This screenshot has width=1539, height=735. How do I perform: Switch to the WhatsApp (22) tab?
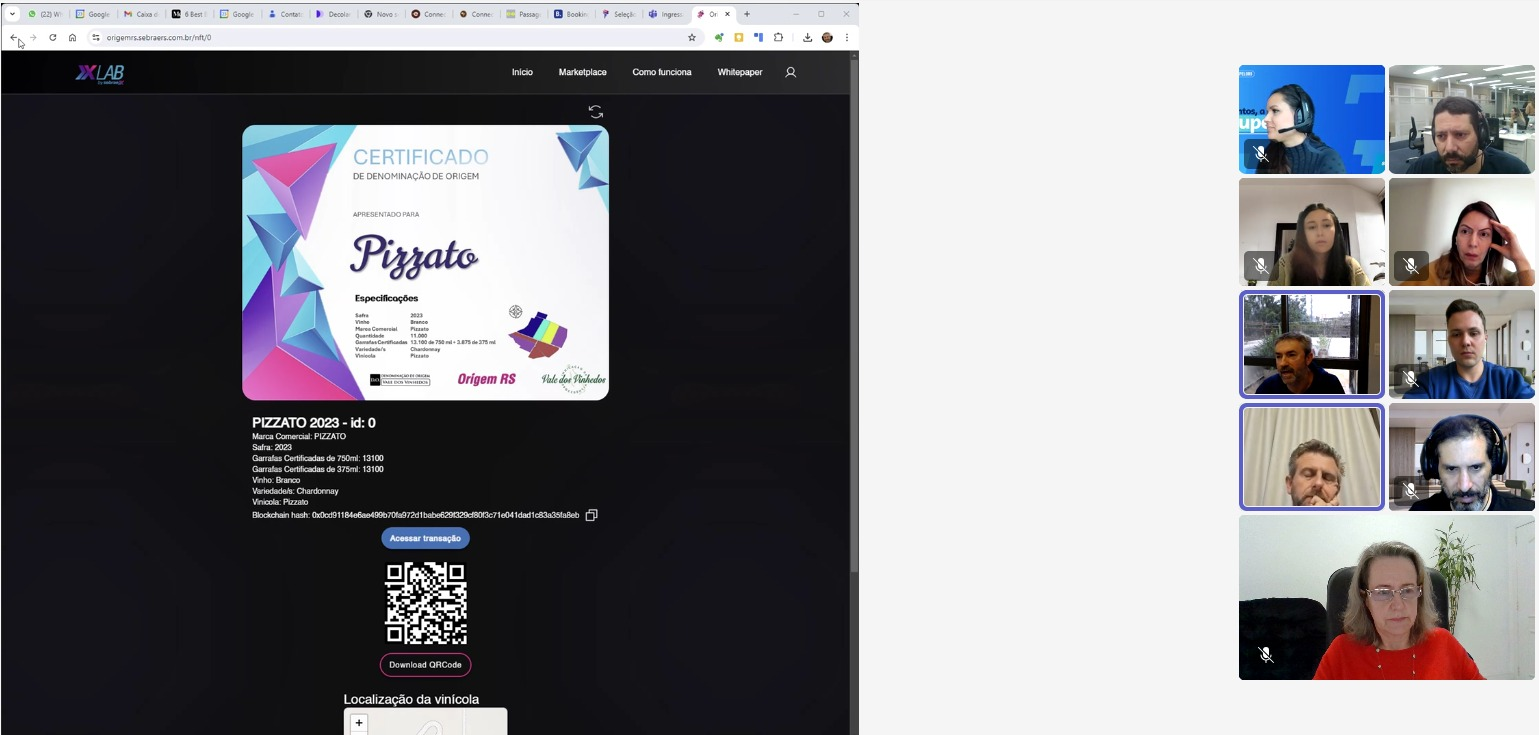tap(45, 14)
